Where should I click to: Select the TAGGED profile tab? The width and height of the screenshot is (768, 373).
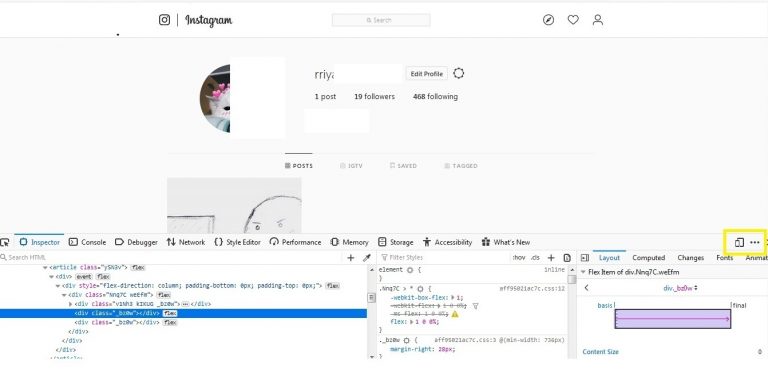(x=461, y=166)
